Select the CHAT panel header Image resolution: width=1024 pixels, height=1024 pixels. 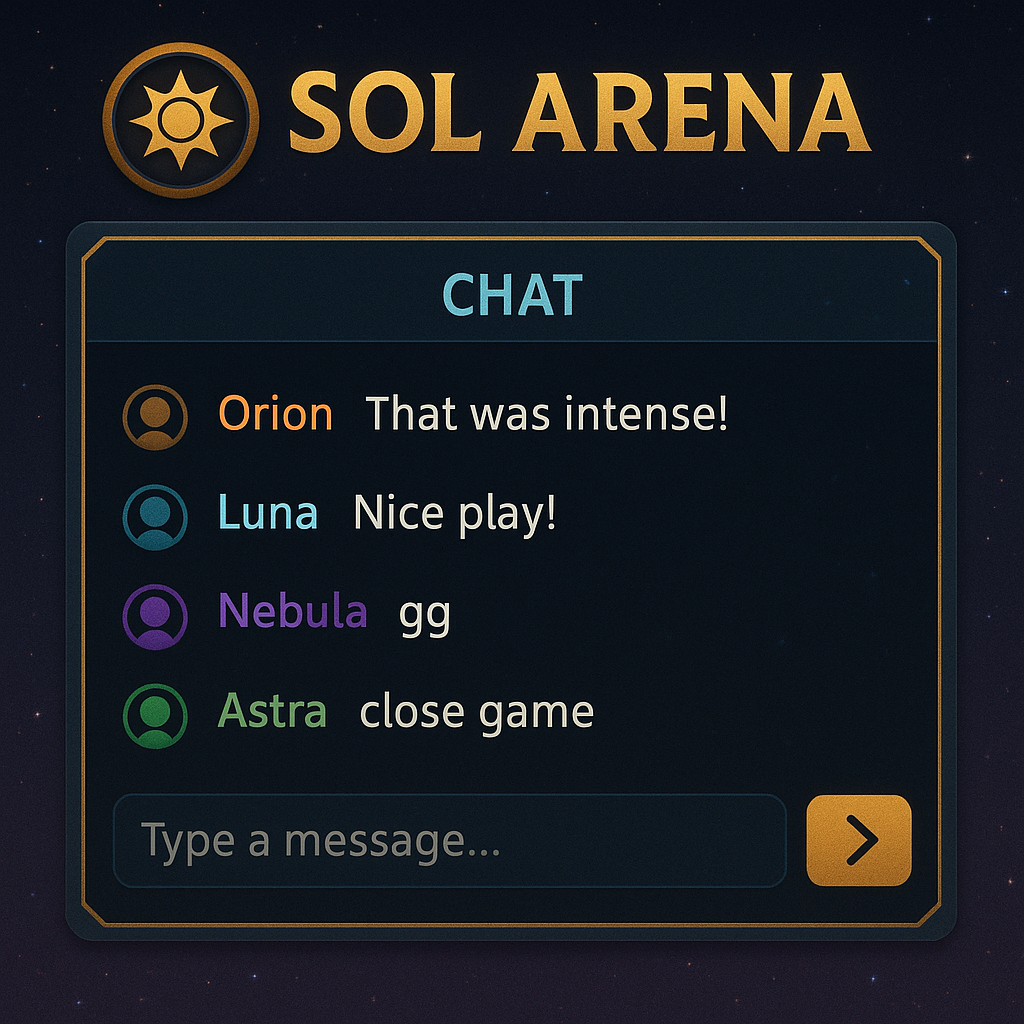[x=512, y=294]
